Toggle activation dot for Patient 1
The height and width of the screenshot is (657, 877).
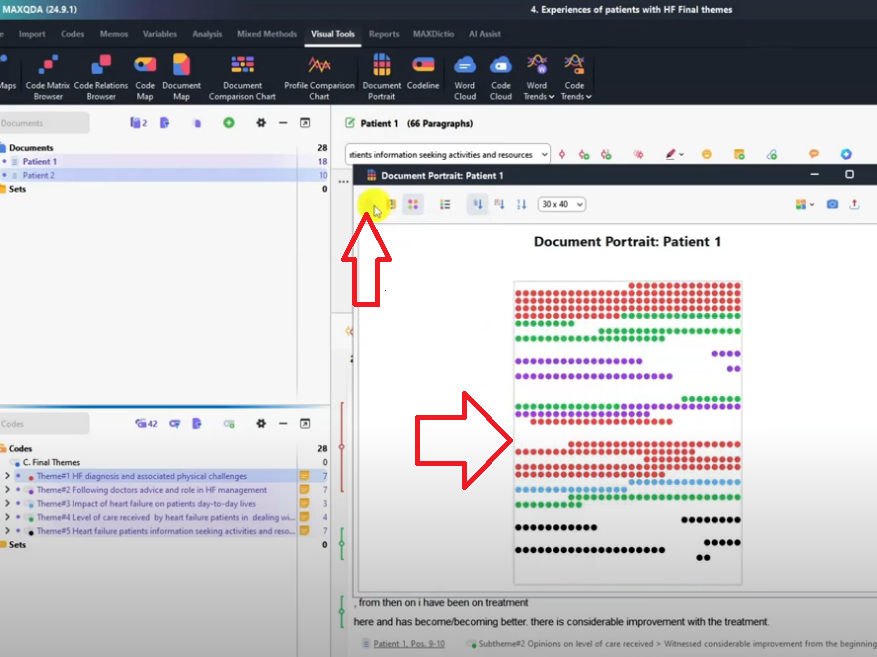(4, 161)
